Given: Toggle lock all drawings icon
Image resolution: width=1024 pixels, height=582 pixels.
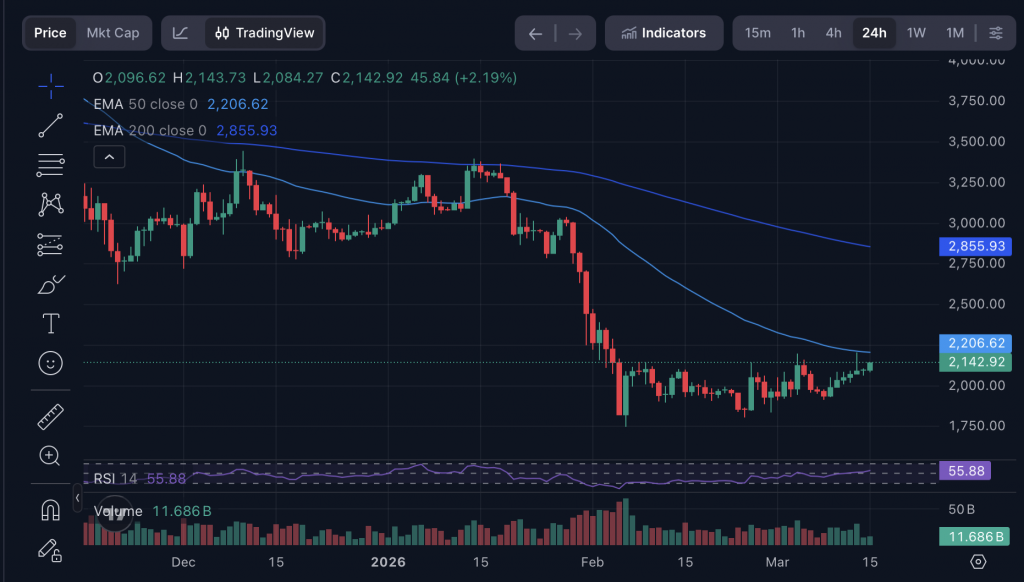Looking at the screenshot, I should pos(50,549).
